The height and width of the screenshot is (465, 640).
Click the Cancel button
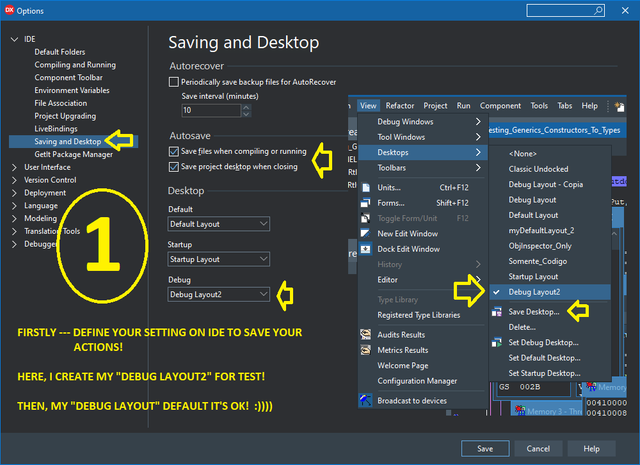point(538,449)
